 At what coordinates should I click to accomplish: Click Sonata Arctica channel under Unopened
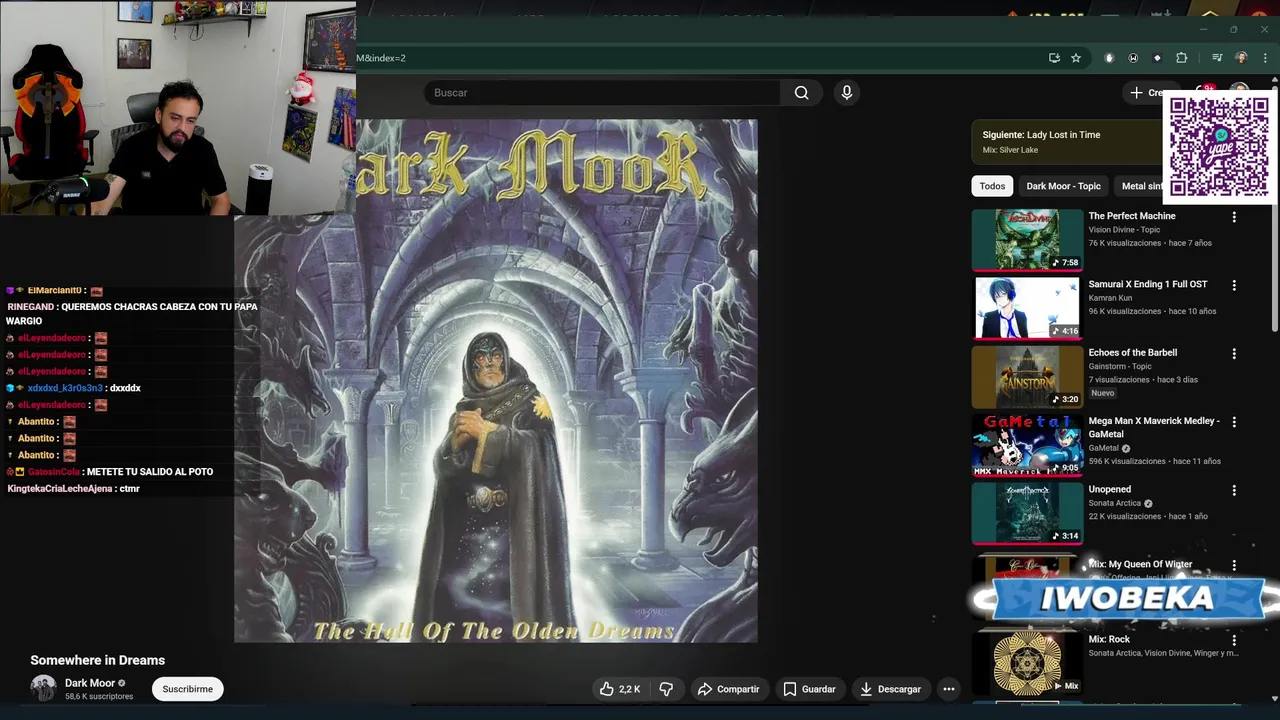click(1114, 503)
